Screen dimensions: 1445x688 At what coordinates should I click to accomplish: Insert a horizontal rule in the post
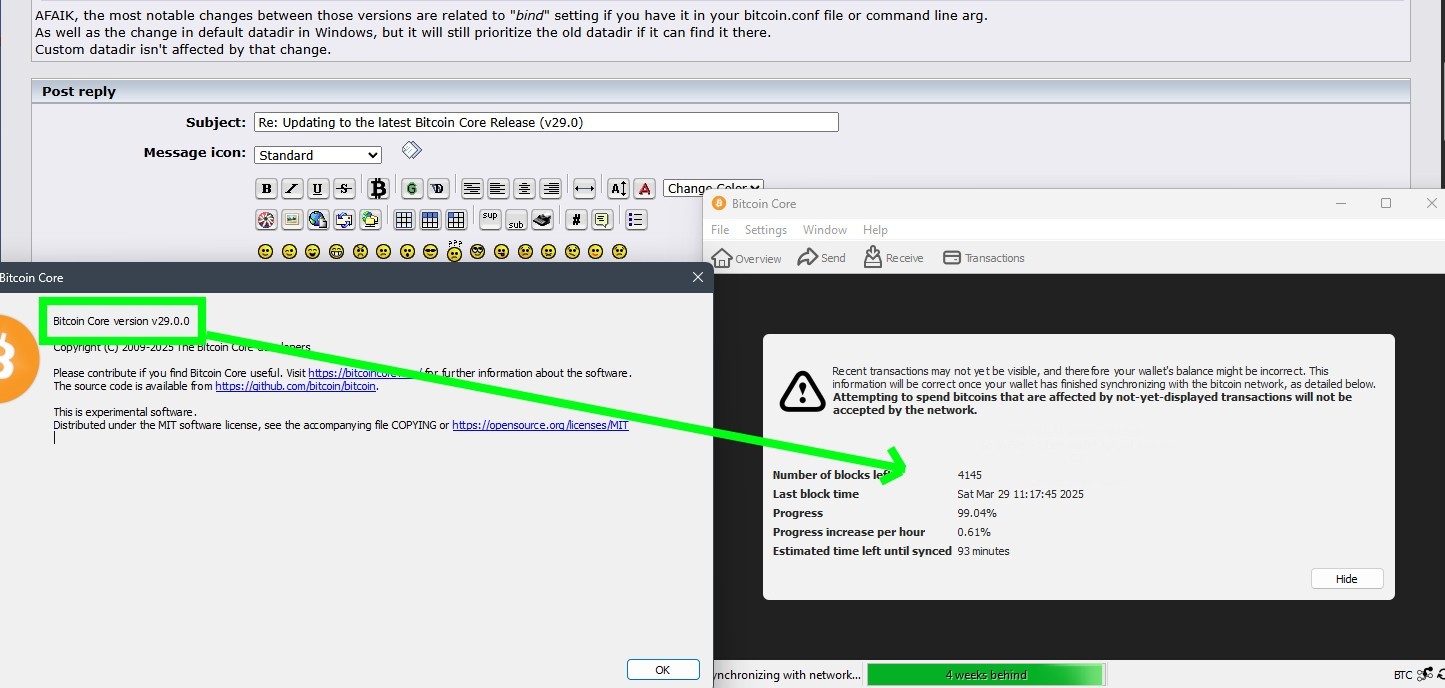pos(585,188)
